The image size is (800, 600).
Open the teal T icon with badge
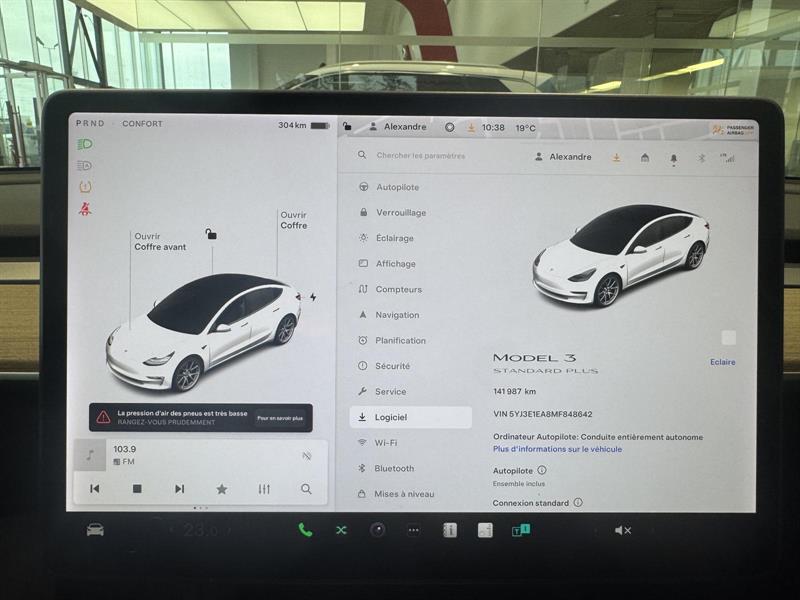click(x=521, y=530)
